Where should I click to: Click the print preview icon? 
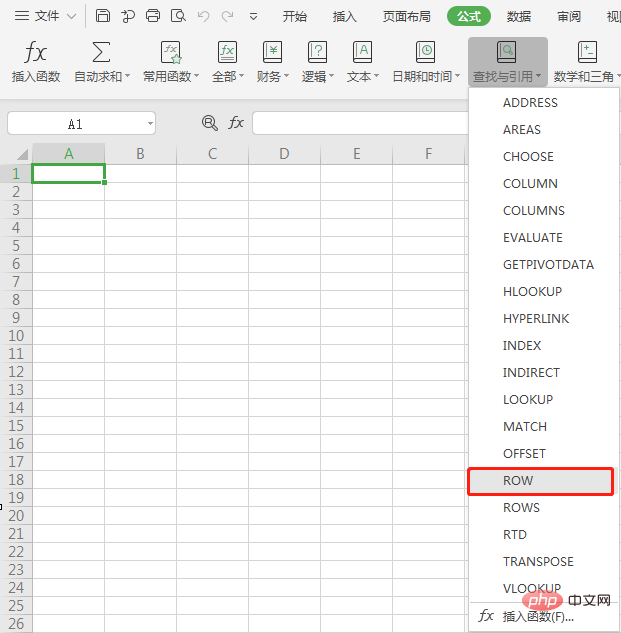178,16
